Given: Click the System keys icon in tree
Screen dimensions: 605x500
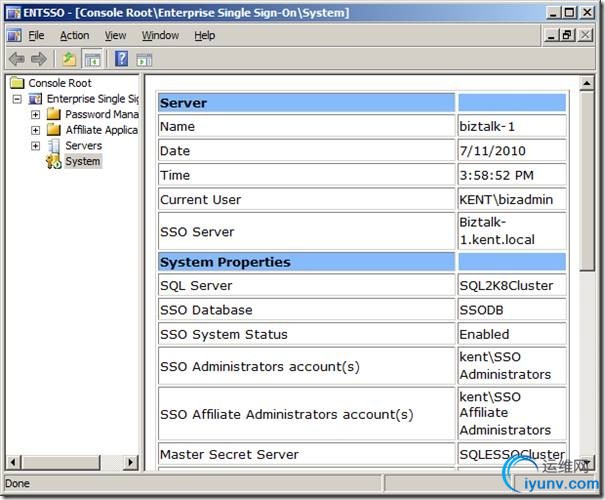Looking at the screenshot, I should click(54, 161).
